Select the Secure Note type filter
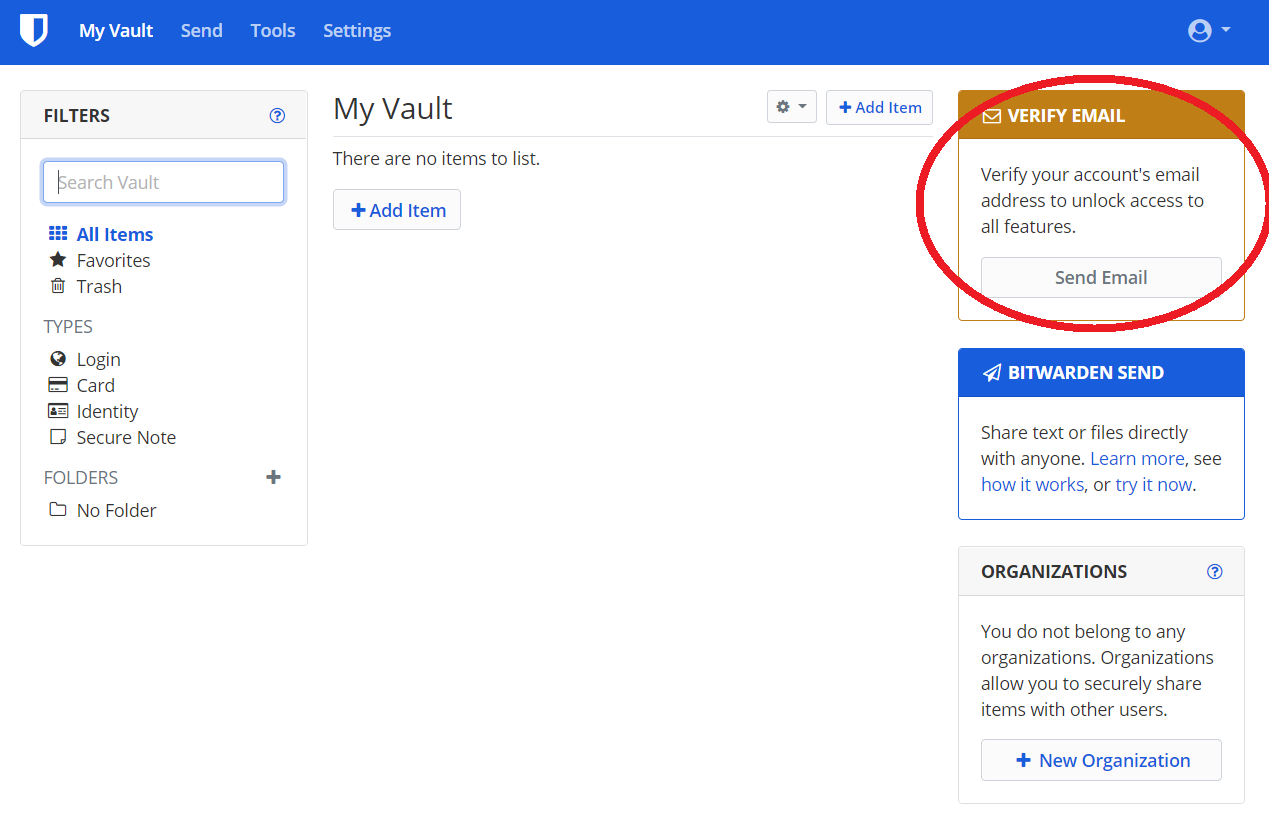Viewport: 1269px width, 821px height. pyautogui.click(x=126, y=437)
